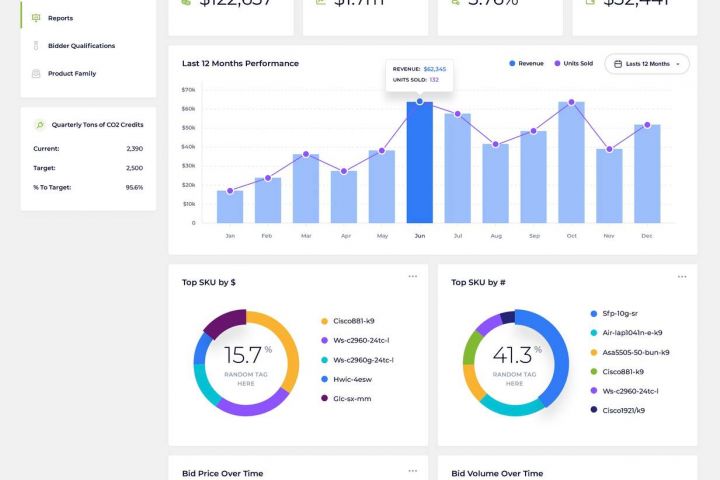This screenshot has width=720, height=480.
Task: Click the Glc-sx-mm legend label
Action: [352, 399]
